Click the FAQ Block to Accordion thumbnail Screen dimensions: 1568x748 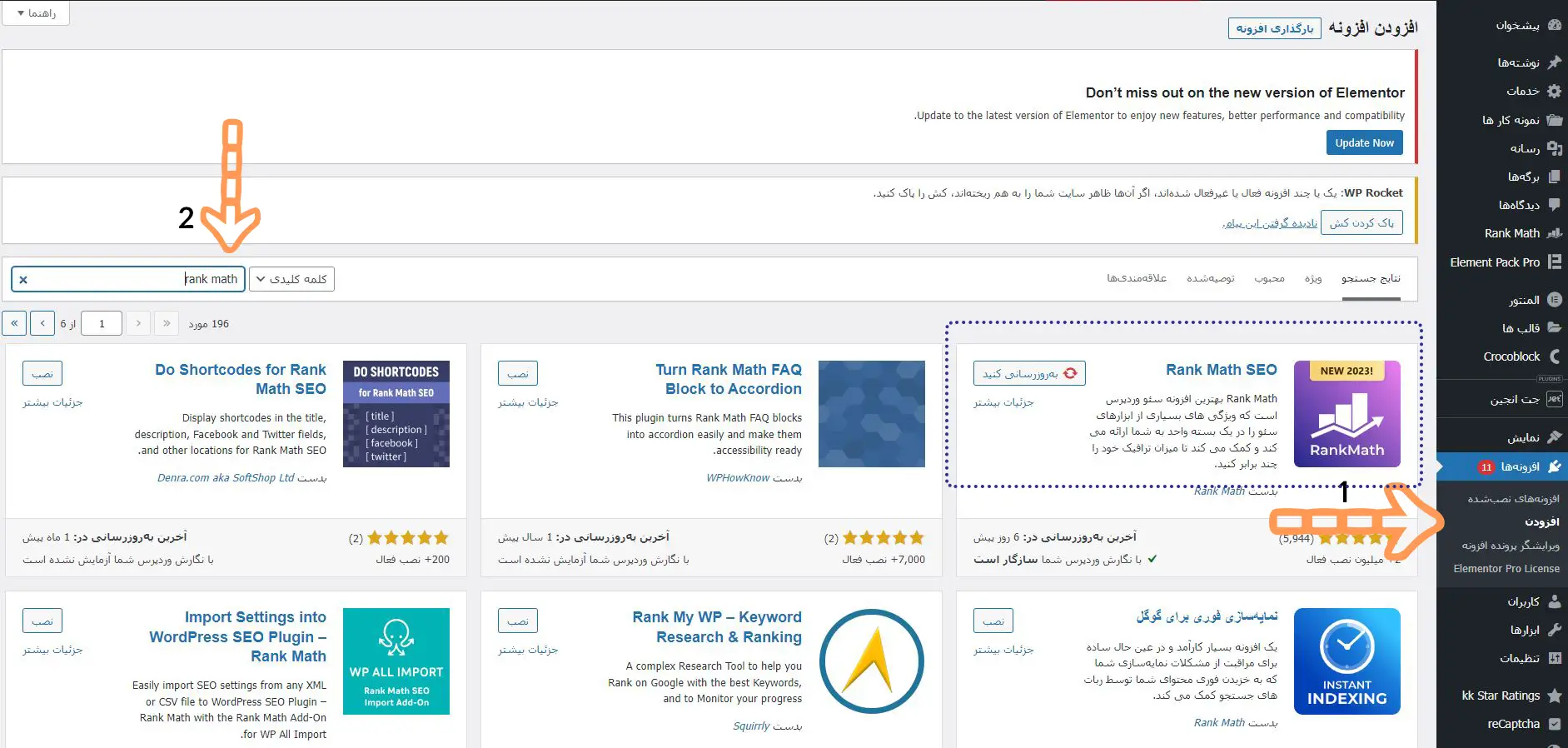point(872,414)
